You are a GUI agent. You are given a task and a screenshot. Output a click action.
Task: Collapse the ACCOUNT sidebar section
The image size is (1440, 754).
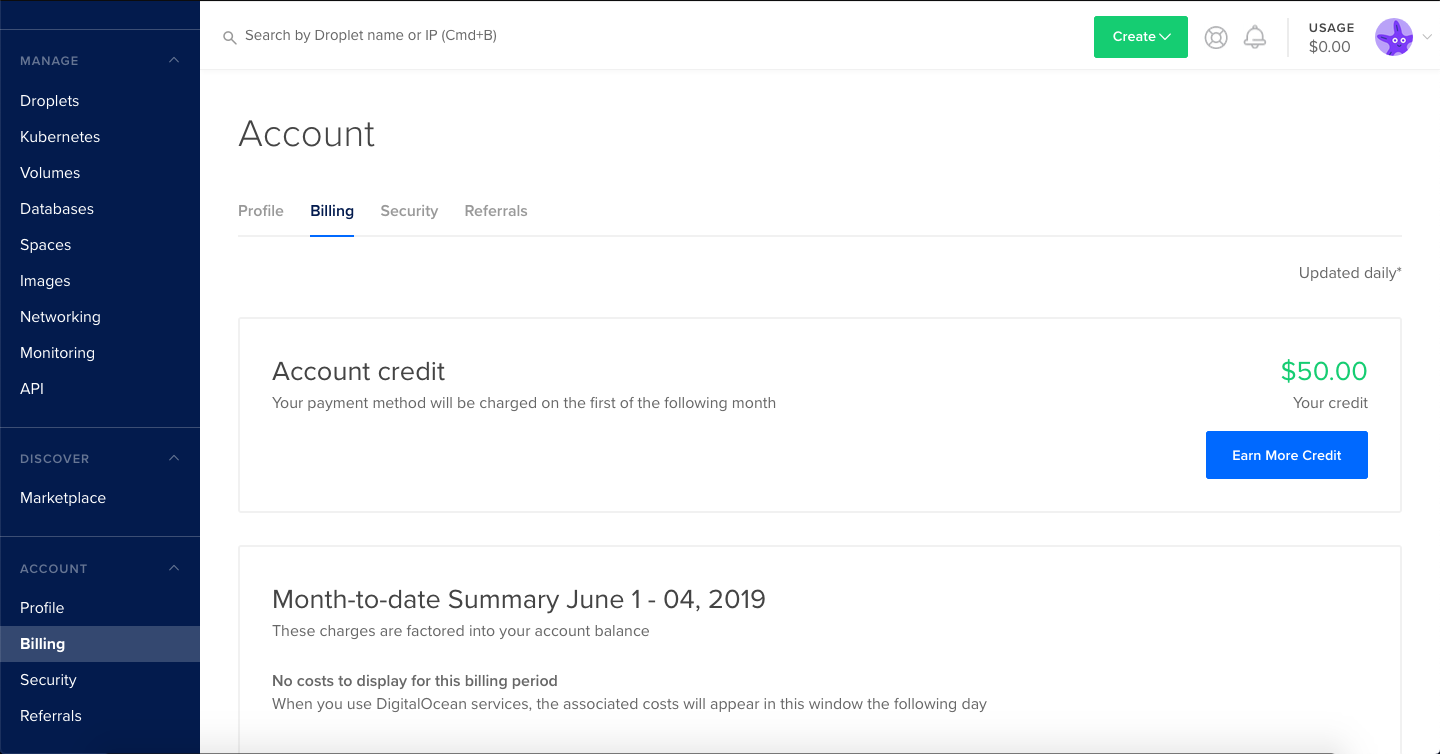[x=174, y=568]
